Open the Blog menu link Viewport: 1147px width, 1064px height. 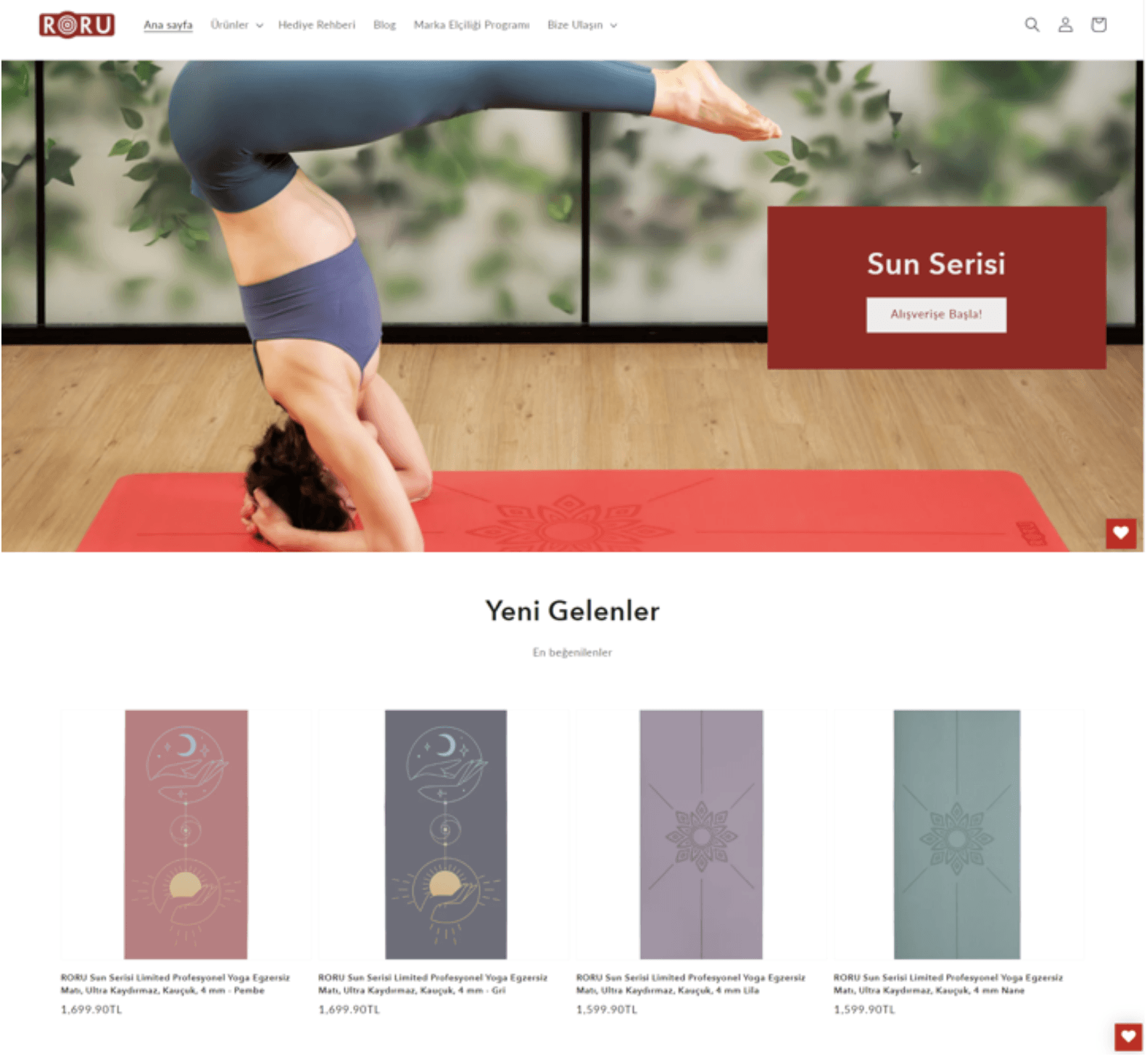384,25
